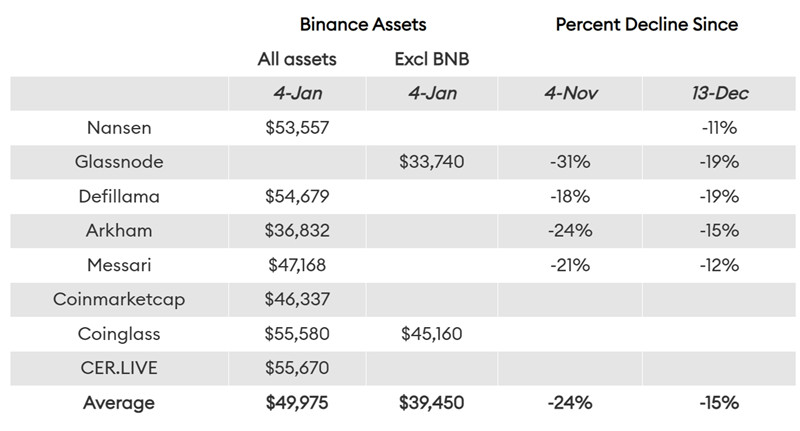
Task: Select the Arkham row label
Action: 120,230
